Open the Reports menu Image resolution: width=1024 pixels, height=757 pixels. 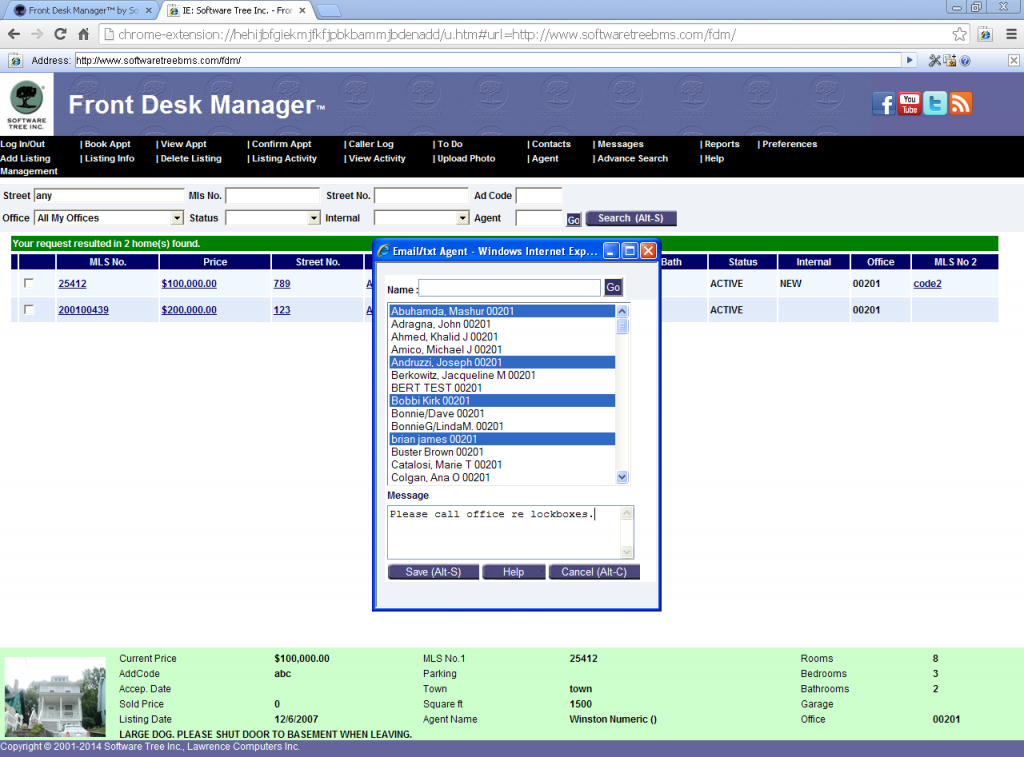(721, 144)
